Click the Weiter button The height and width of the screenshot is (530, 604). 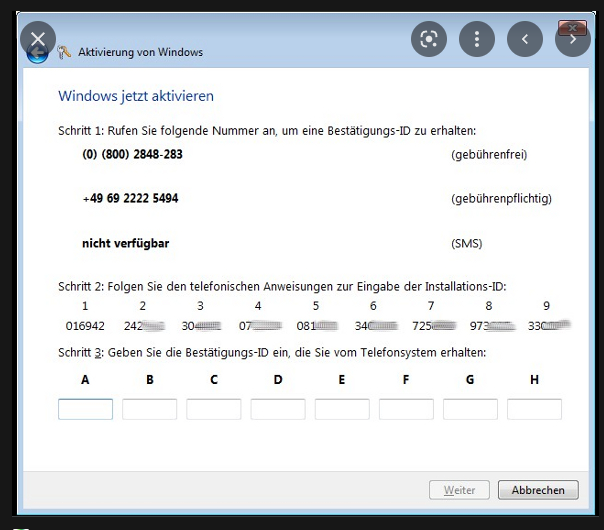pos(459,490)
